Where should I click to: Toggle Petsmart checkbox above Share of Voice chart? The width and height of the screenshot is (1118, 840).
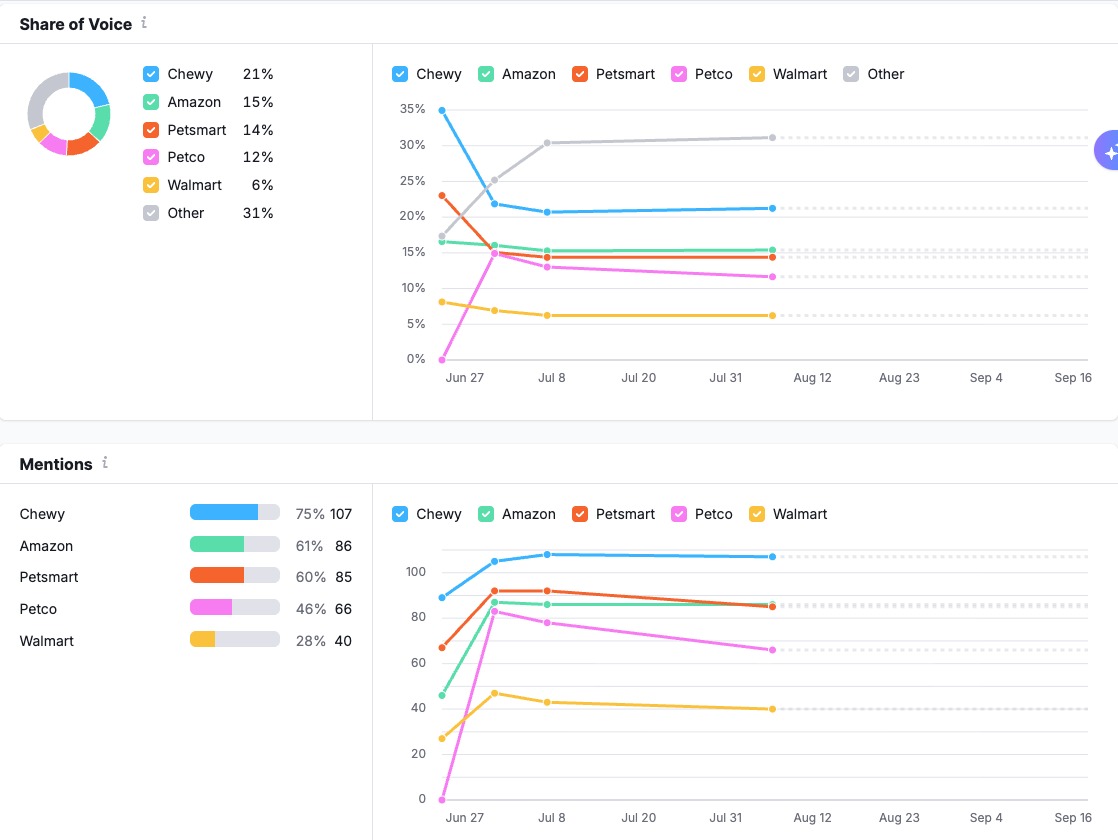580,74
